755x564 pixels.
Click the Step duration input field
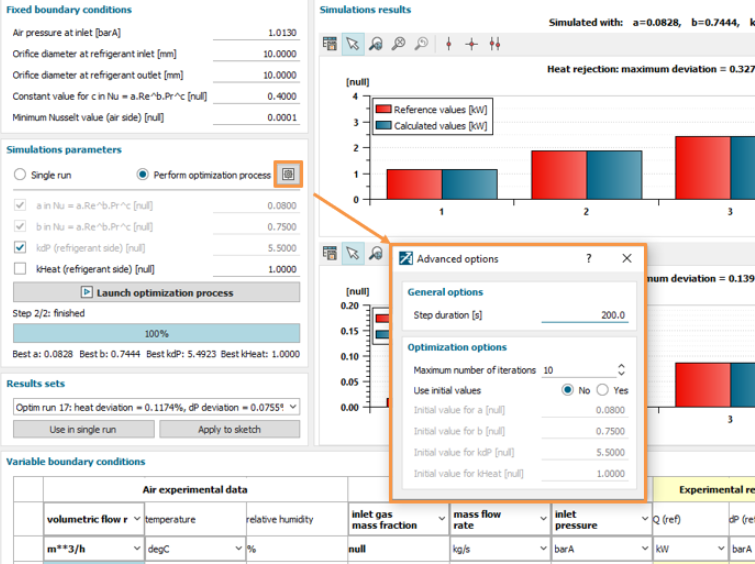(x=585, y=315)
